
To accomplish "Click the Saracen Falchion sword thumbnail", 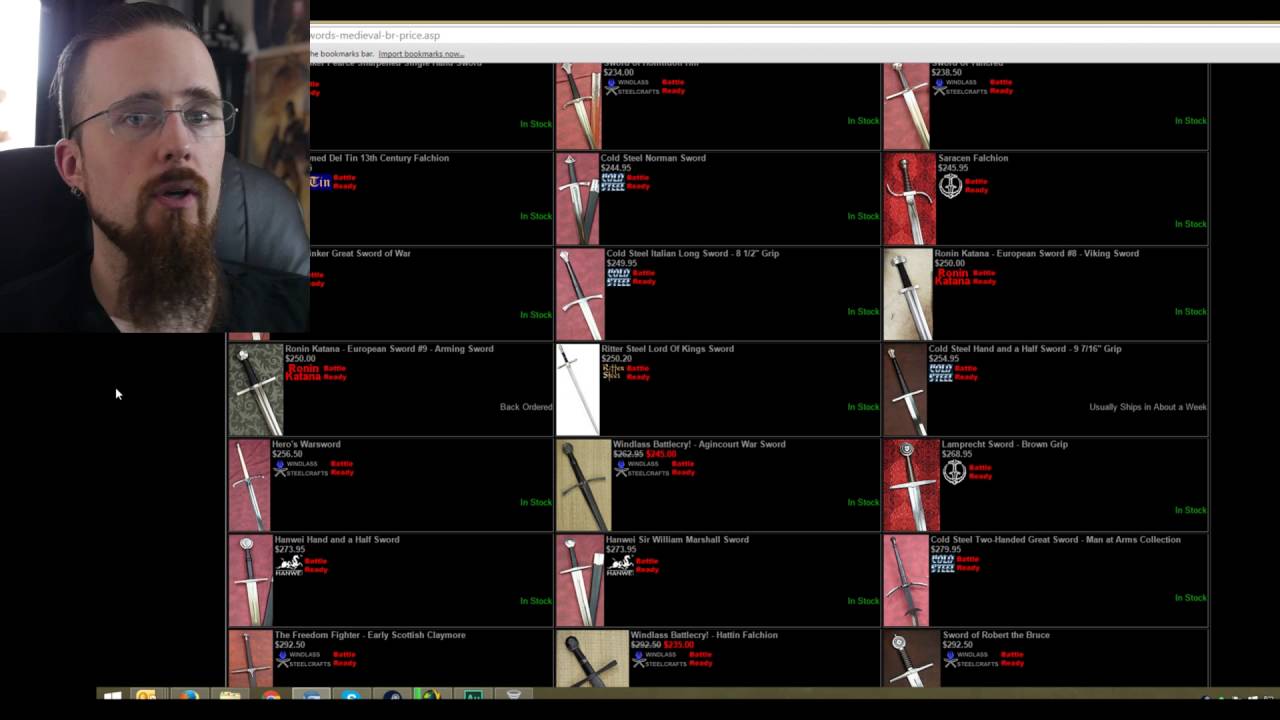I will 909,199.
